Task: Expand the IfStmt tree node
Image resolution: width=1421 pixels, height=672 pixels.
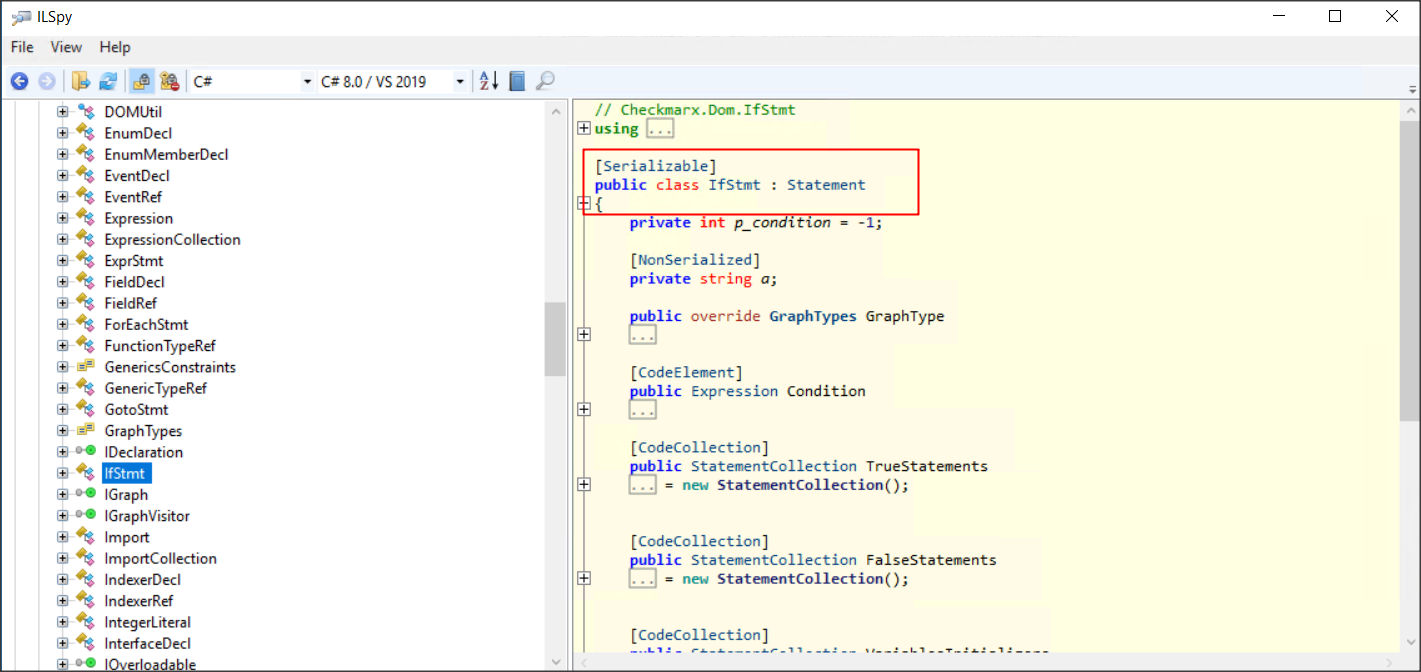Action: [x=62, y=473]
